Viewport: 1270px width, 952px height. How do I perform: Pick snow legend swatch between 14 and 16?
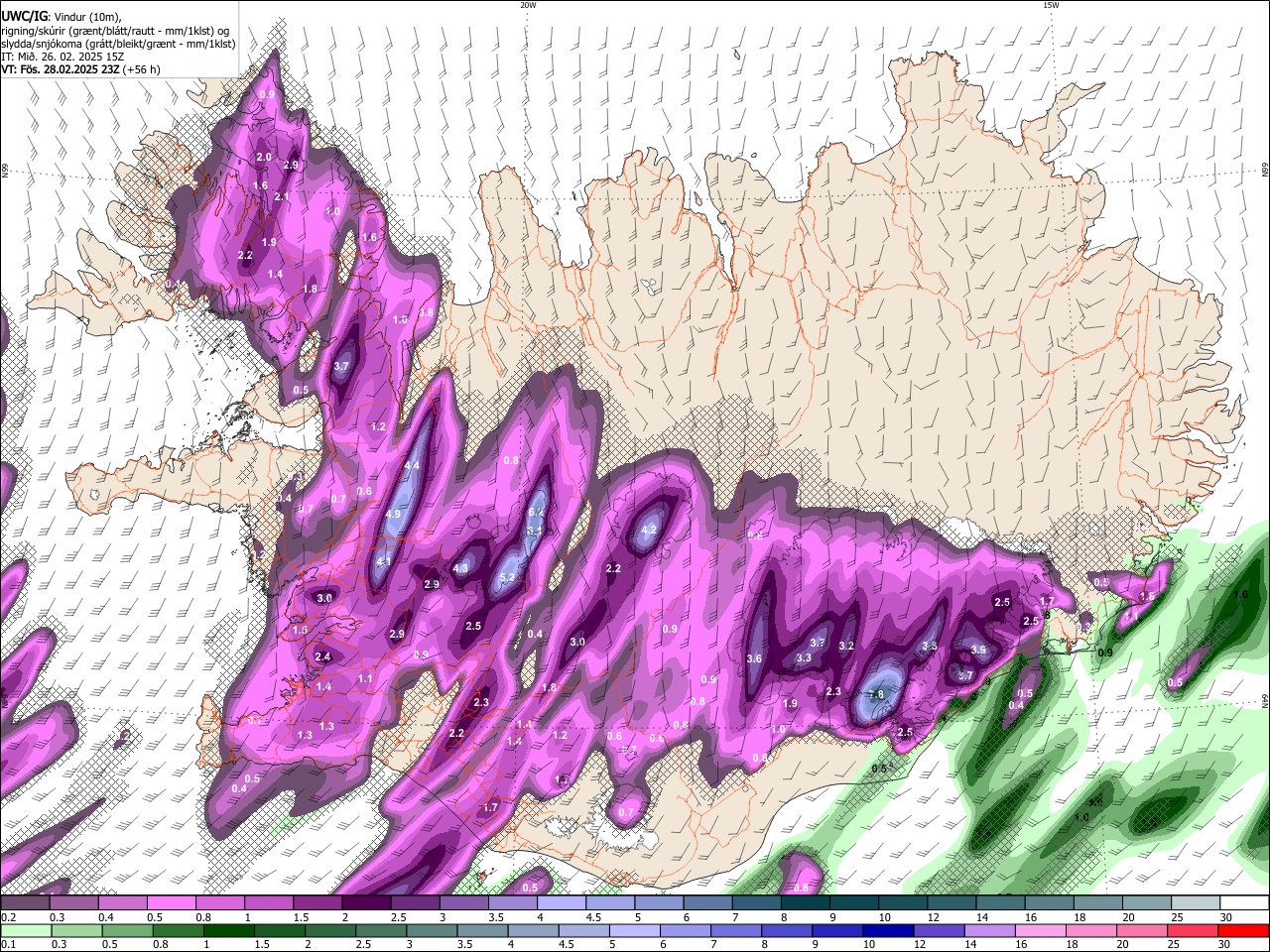(x=1002, y=903)
